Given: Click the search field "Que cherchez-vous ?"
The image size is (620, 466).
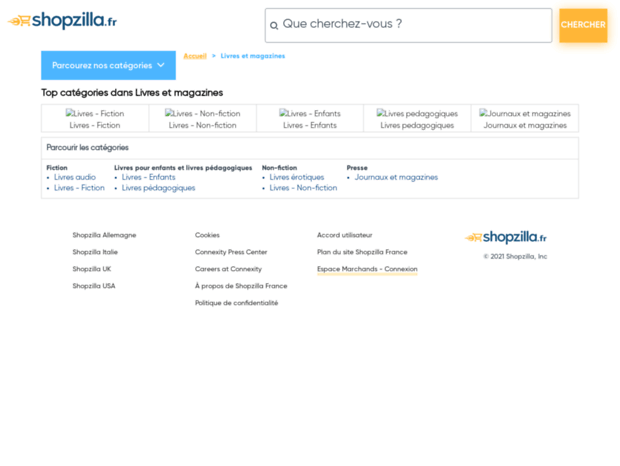Looking at the screenshot, I should (408, 25).
